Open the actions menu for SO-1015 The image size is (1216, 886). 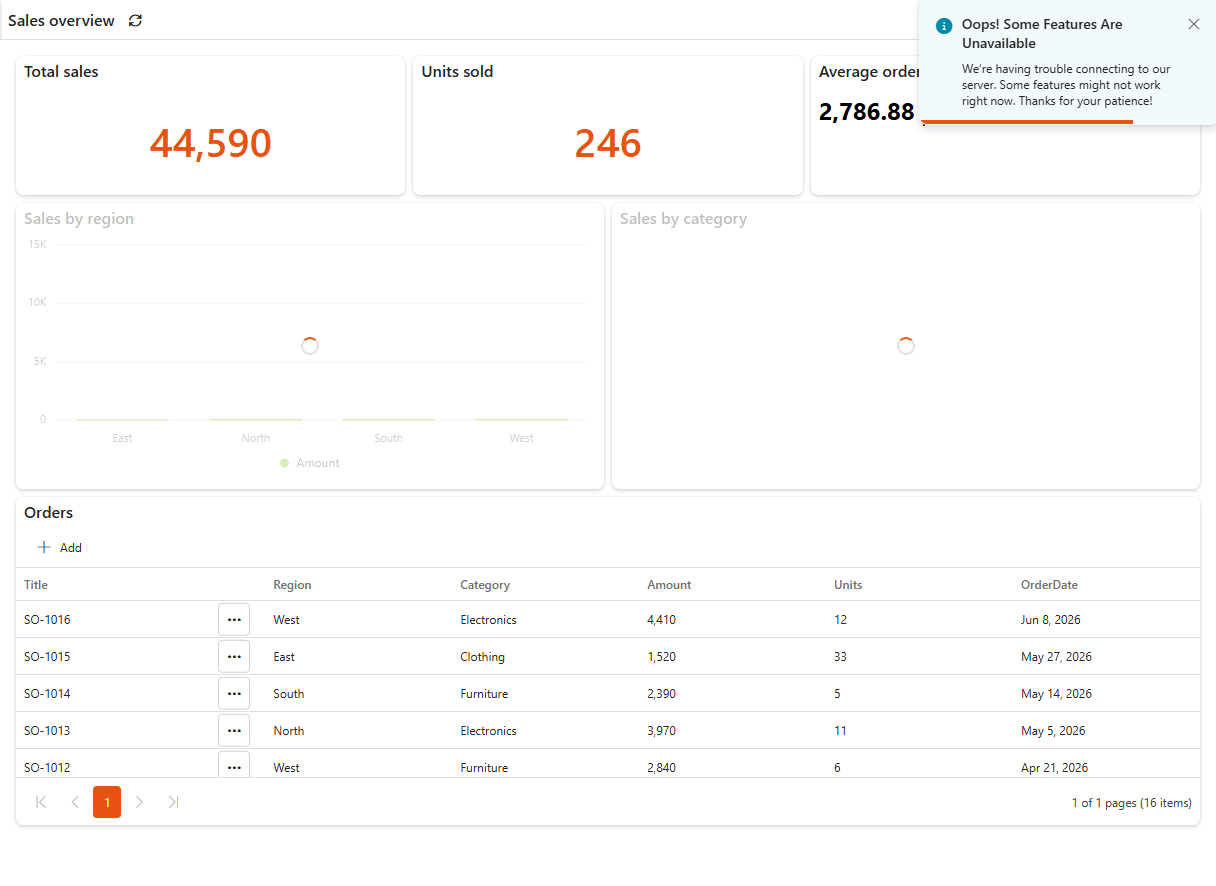click(x=234, y=657)
